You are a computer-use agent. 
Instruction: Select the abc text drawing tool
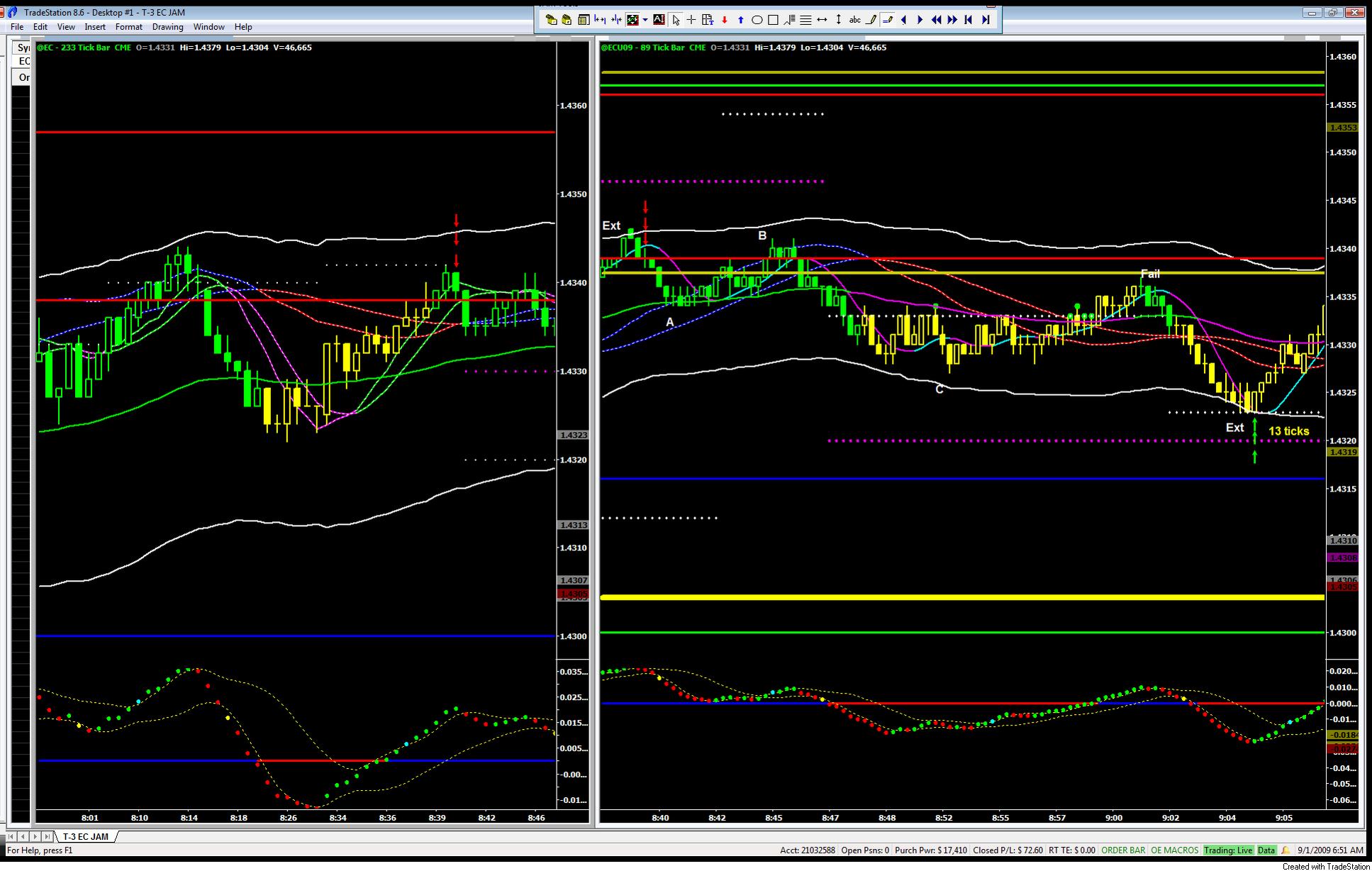[855, 20]
